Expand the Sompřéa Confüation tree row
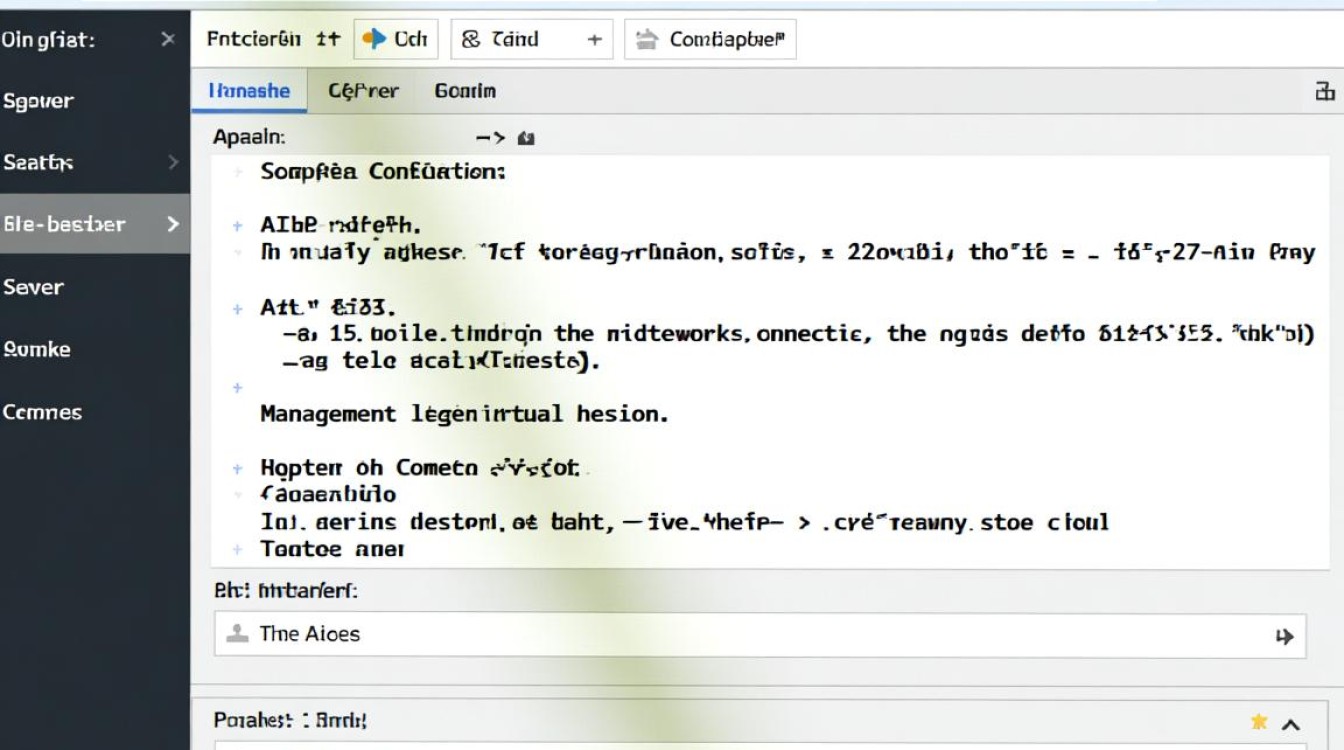 point(238,172)
